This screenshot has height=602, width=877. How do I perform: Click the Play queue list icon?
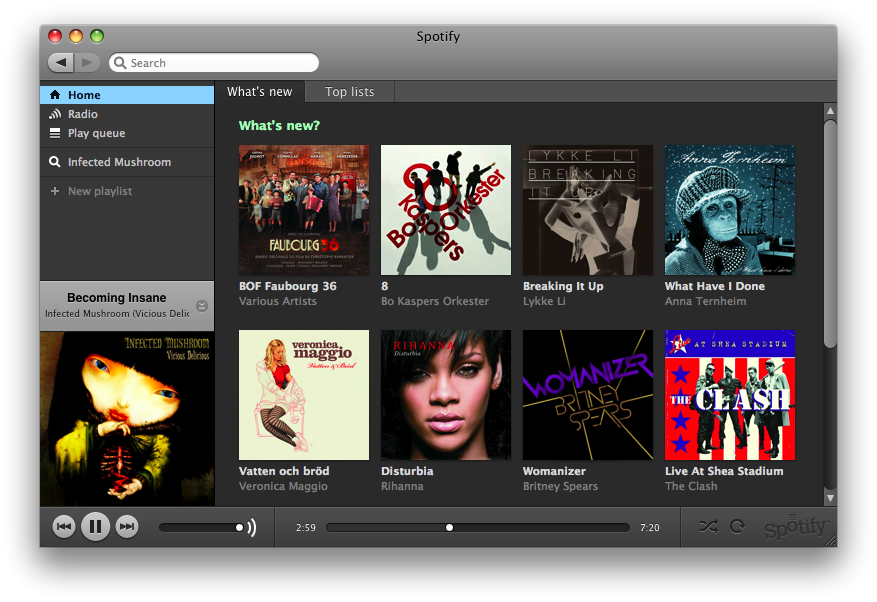pyautogui.click(x=55, y=133)
